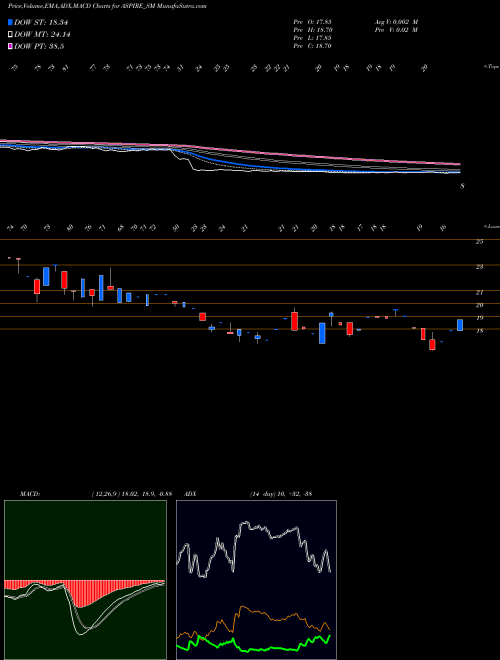
Task: Click ADX parameters '(14 day) 10, +32, -38'
Action: (280, 493)
